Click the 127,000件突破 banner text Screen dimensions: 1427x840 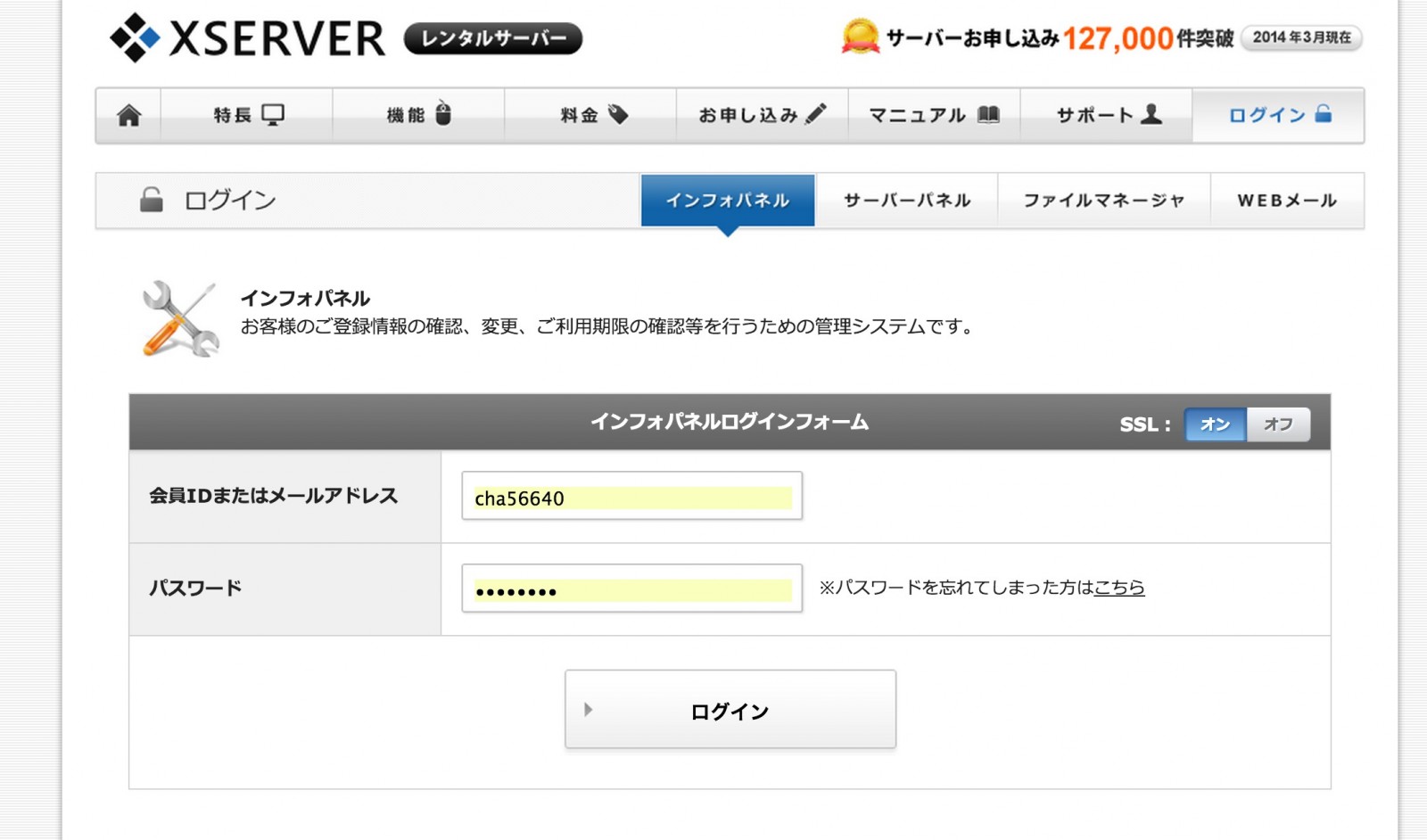pyautogui.click(x=1148, y=38)
